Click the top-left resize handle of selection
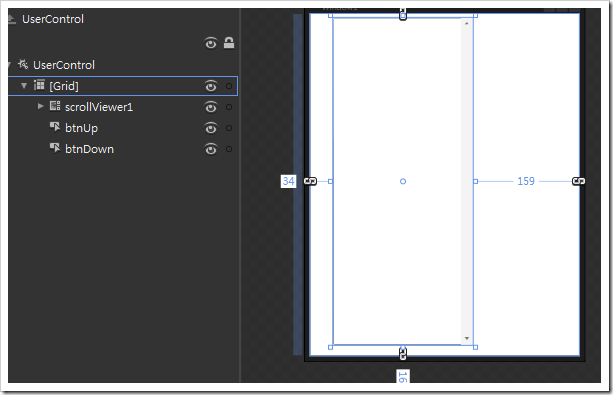Image resolution: width=613 pixels, height=395 pixels. tap(330, 16)
